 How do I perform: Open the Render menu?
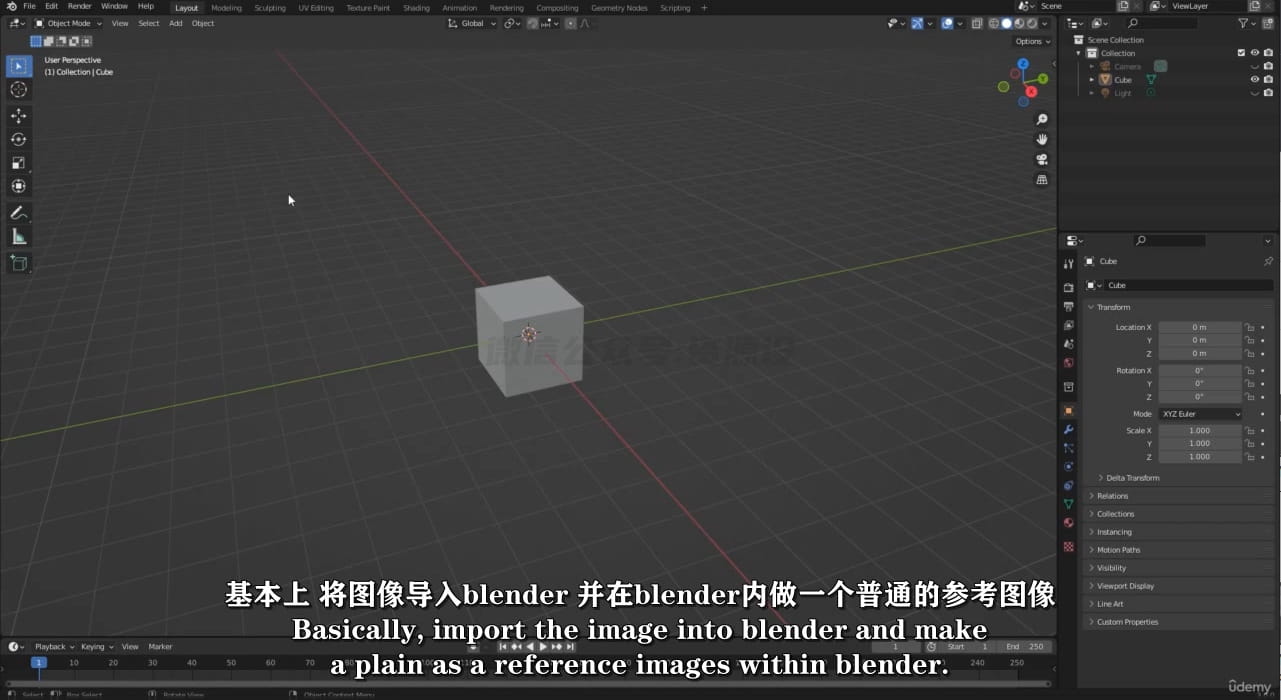[79, 7]
